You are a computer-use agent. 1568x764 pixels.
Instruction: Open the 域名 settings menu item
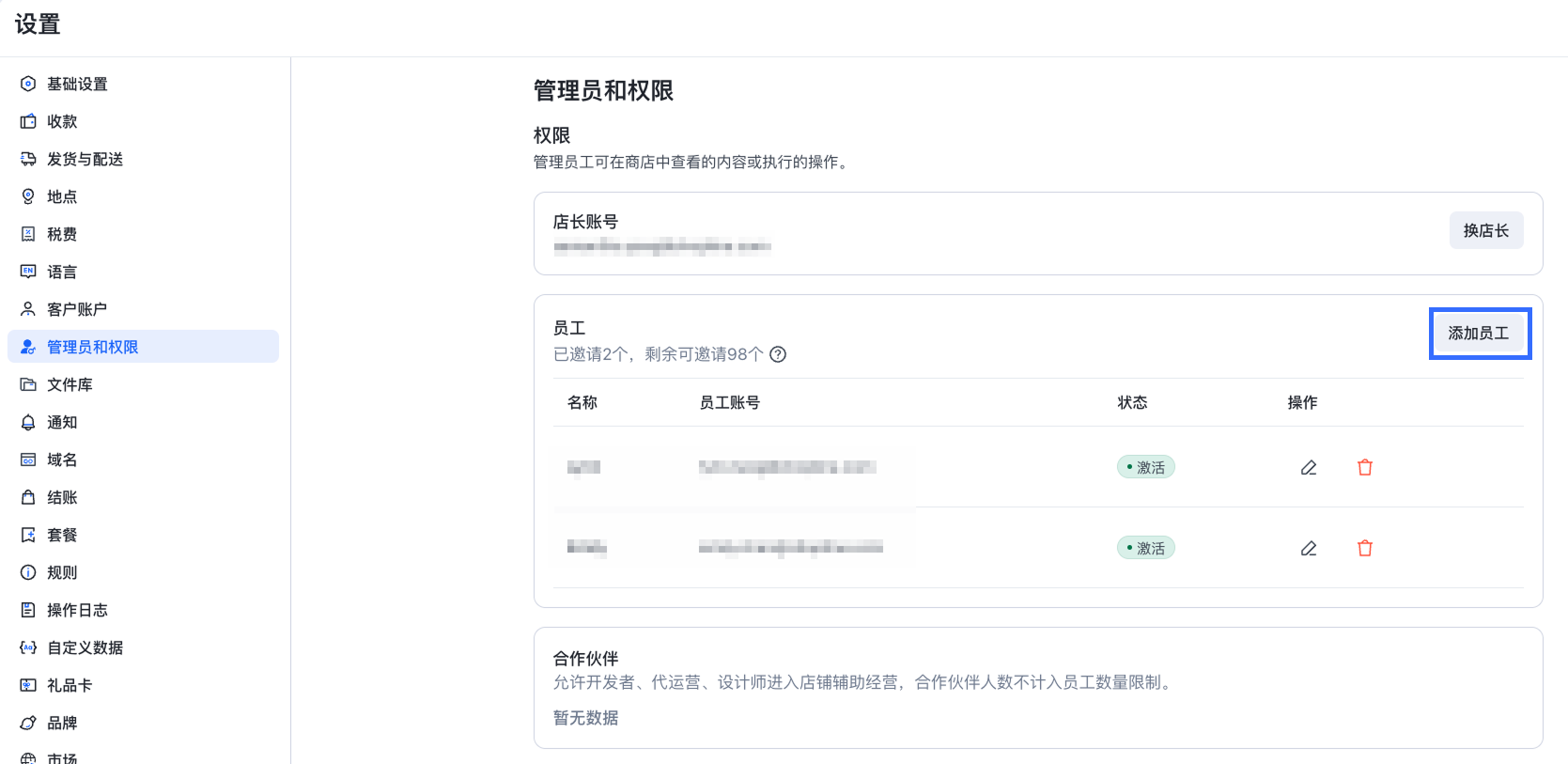coord(62,460)
